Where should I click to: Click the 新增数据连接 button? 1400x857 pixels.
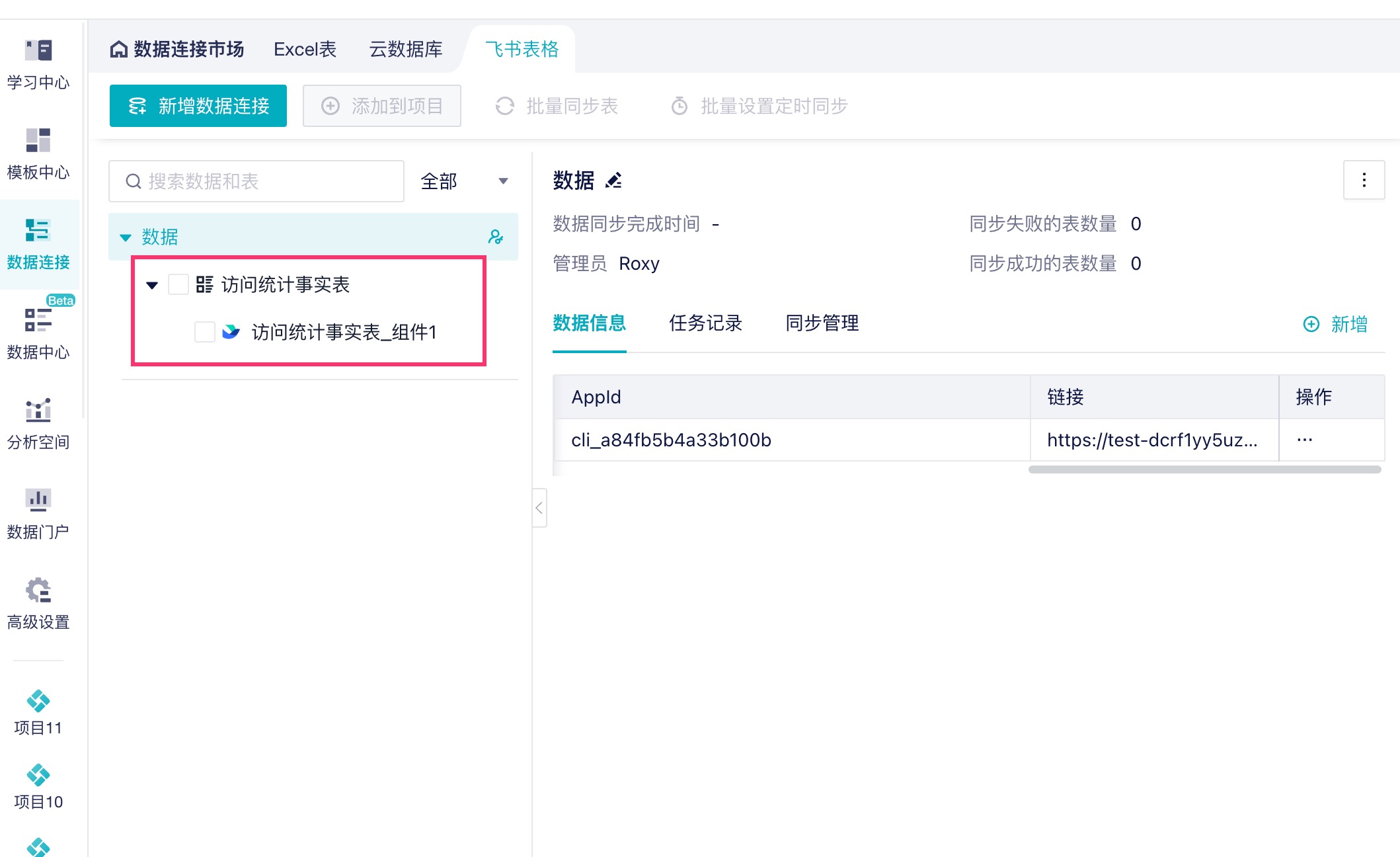198,106
